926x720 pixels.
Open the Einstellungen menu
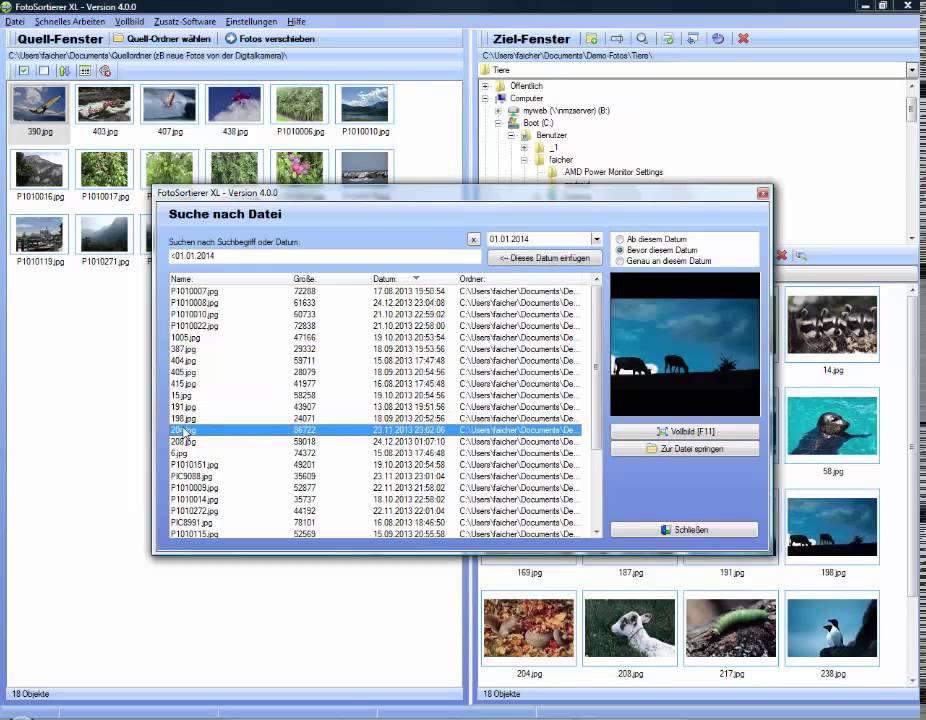click(251, 21)
